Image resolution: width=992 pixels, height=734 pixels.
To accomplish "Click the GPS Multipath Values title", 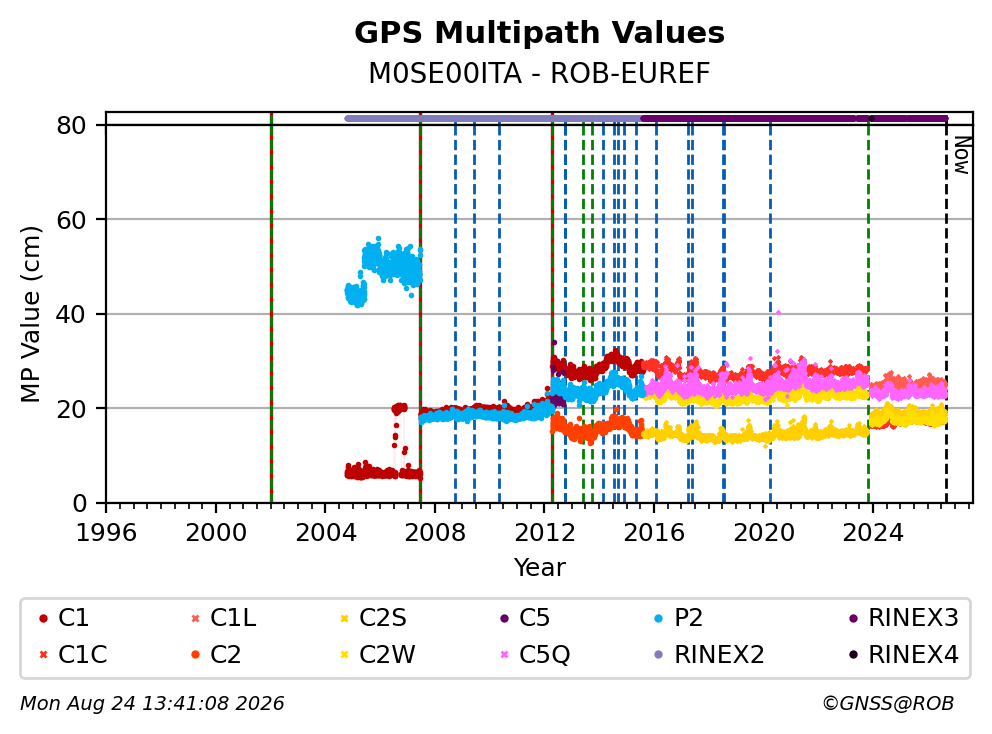I will (x=539, y=33).
